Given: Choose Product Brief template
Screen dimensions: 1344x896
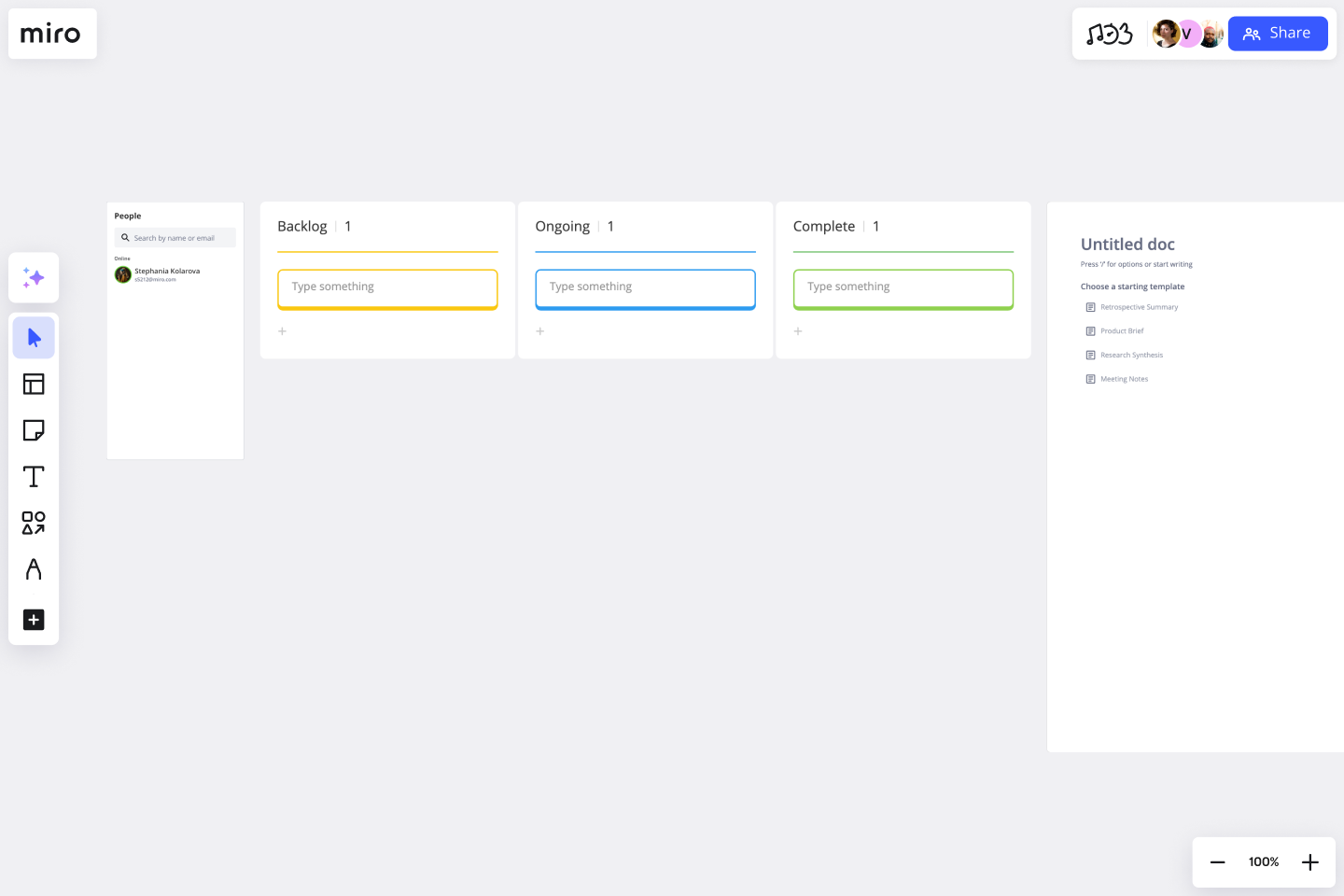Looking at the screenshot, I should [1114, 331].
